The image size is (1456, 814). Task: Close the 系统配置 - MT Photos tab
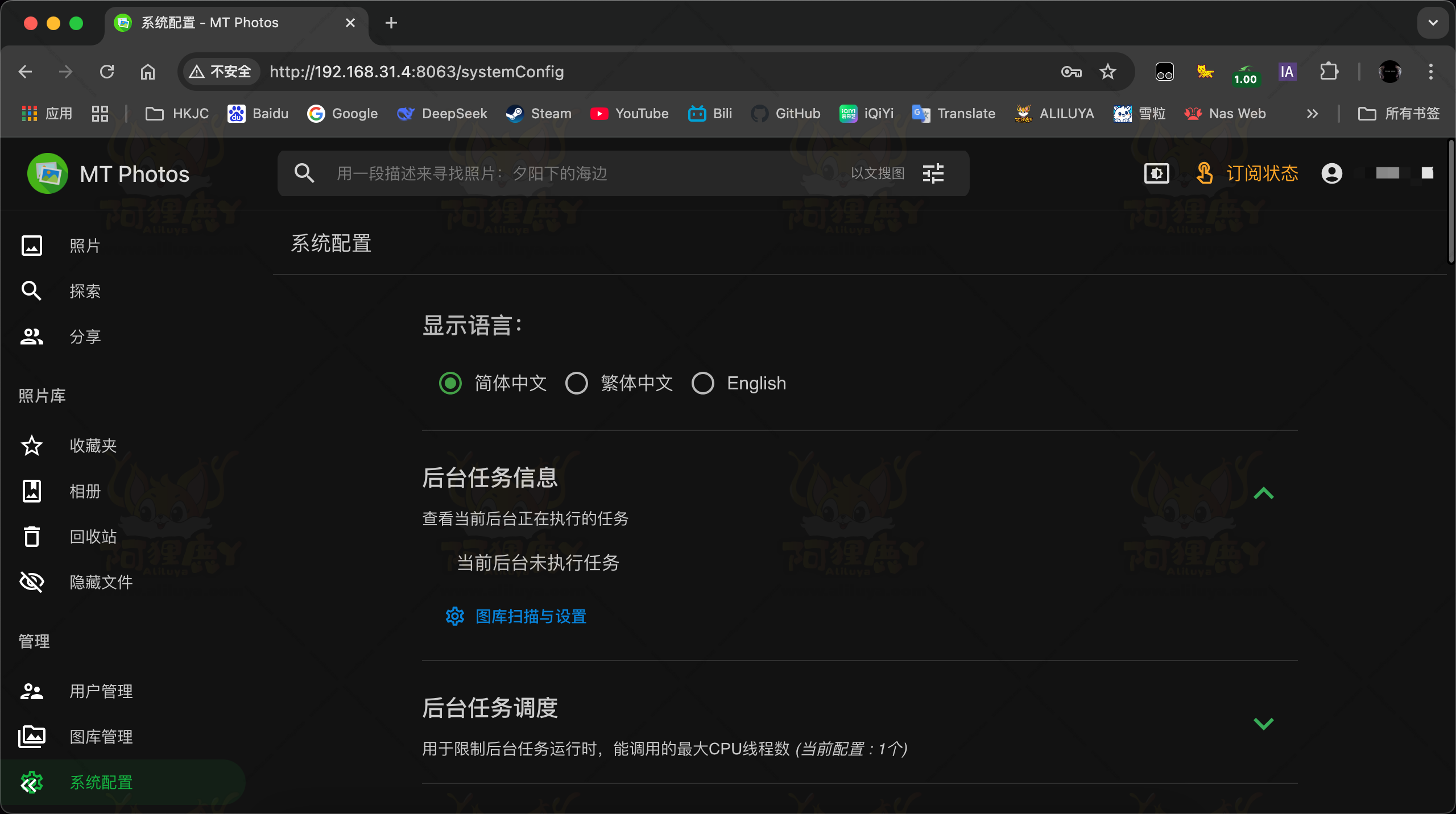[x=350, y=23]
